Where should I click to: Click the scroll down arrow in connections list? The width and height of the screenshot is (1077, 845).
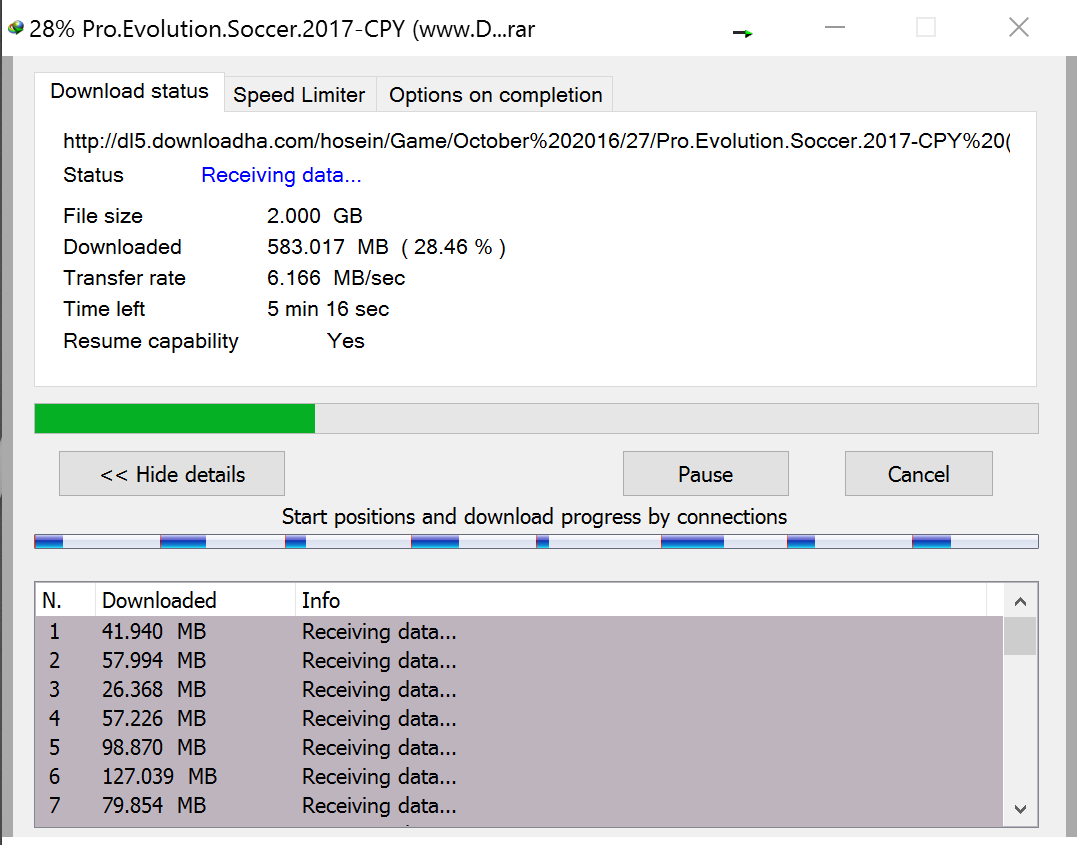[1020, 809]
